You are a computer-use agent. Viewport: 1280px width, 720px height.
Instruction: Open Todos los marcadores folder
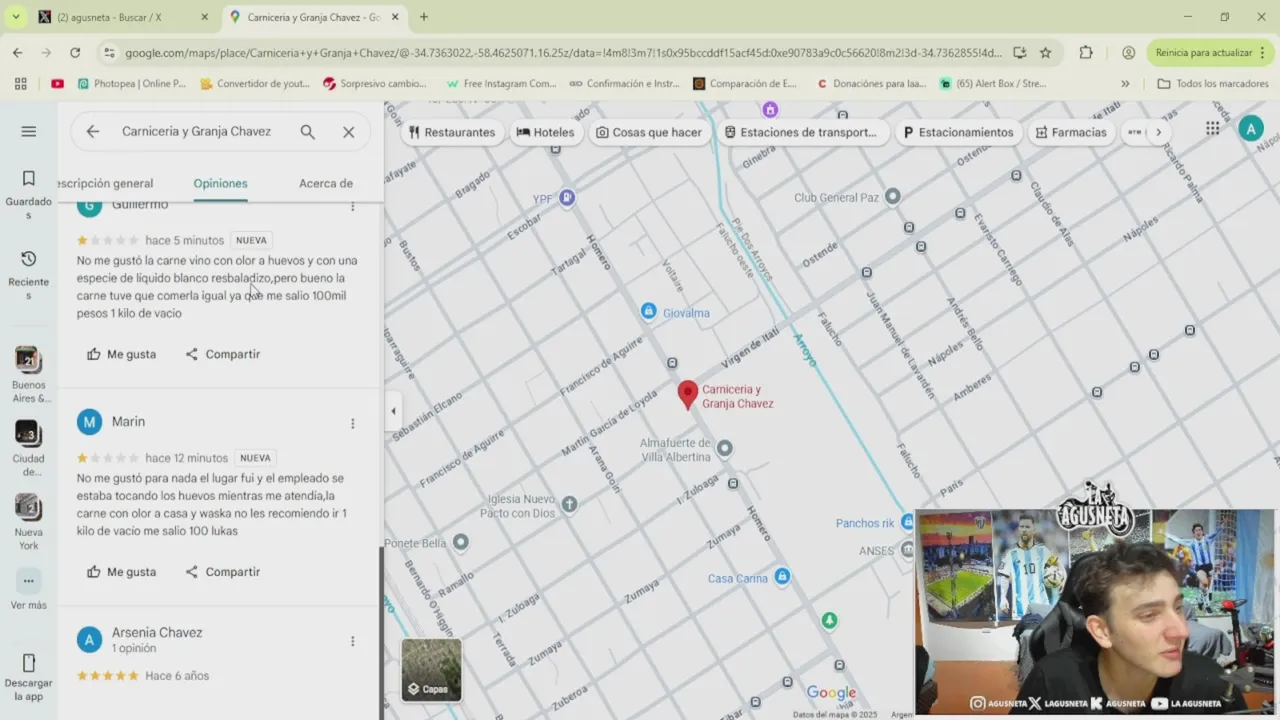tap(1213, 84)
